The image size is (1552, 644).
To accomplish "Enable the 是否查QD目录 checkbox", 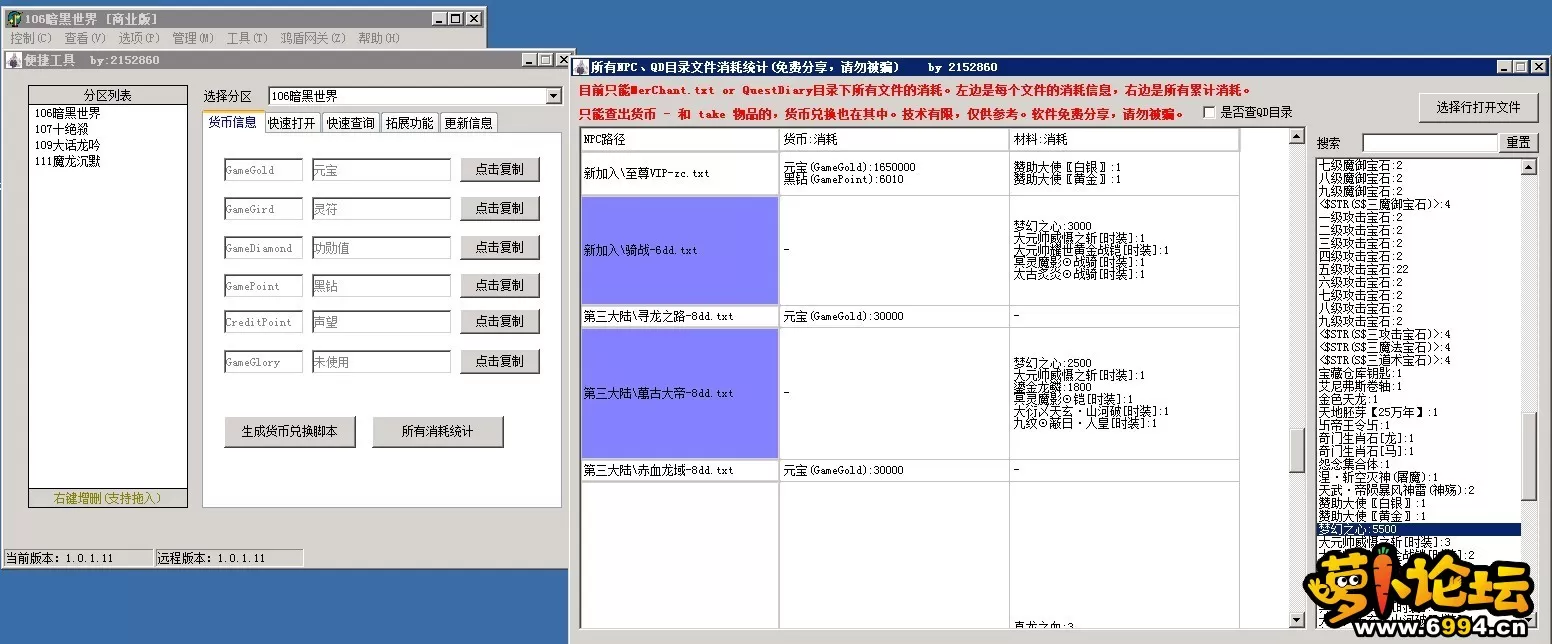I will point(1209,113).
